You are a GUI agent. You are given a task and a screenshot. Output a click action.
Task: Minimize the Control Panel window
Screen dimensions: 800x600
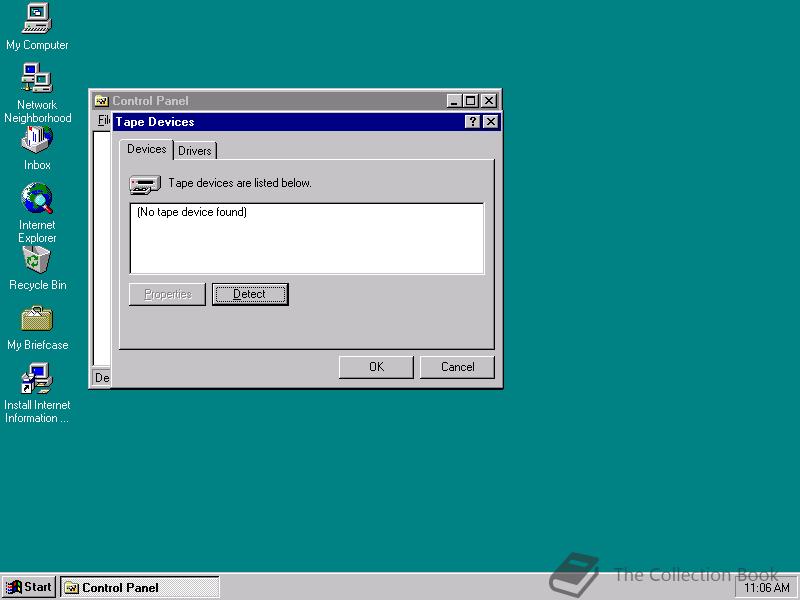[454, 101]
